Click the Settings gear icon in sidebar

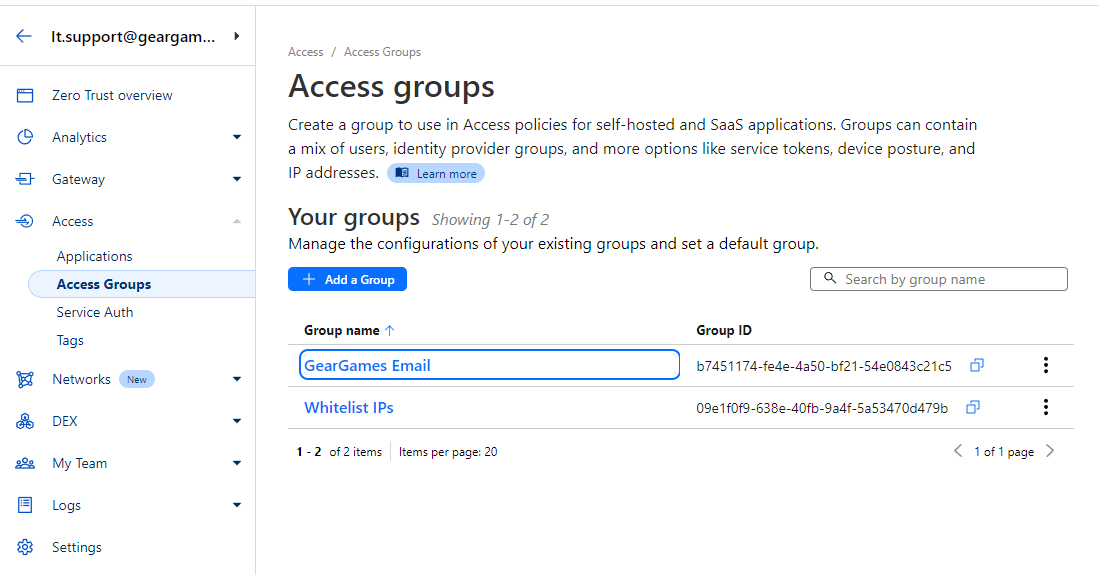click(x=25, y=547)
